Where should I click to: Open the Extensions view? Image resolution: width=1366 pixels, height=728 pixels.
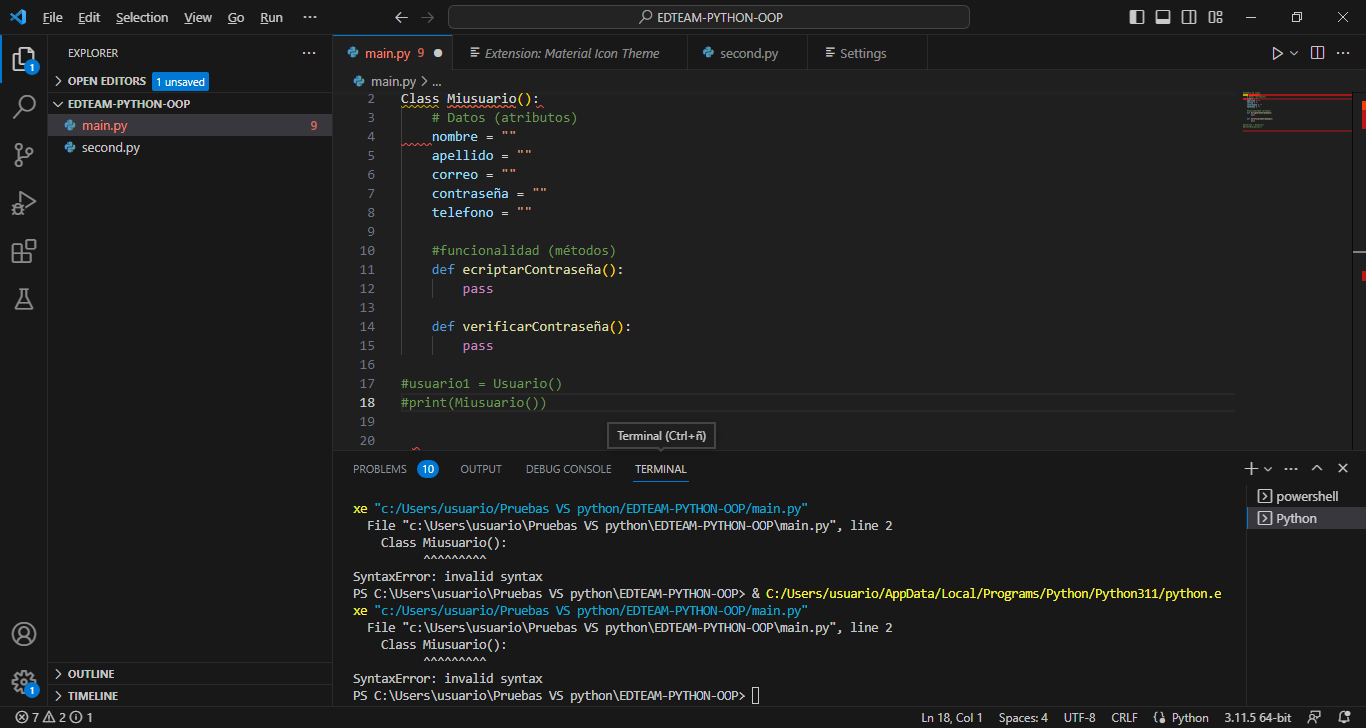point(24,251)
